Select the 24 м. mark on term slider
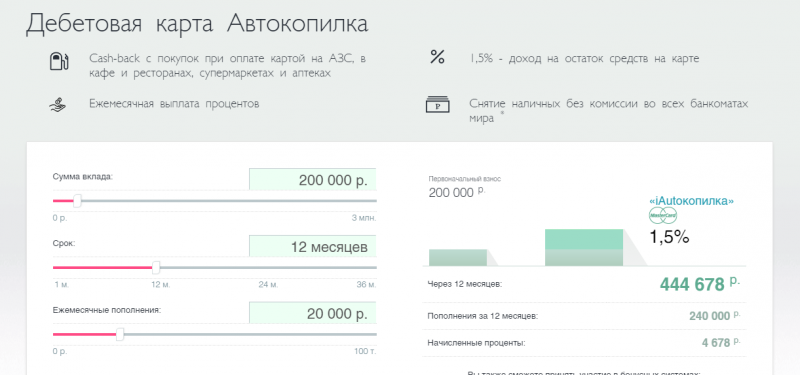 click(268, 285)
